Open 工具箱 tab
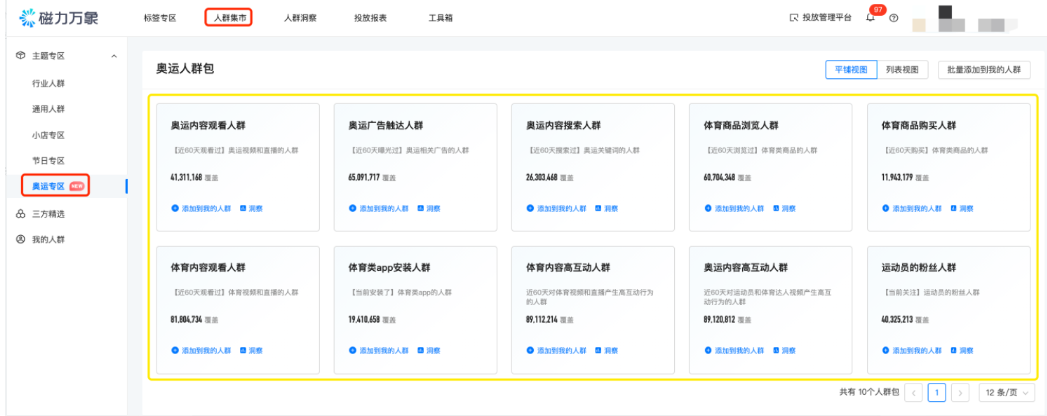This screenshot has width=1047, height=416. click(x=441, y=18)
